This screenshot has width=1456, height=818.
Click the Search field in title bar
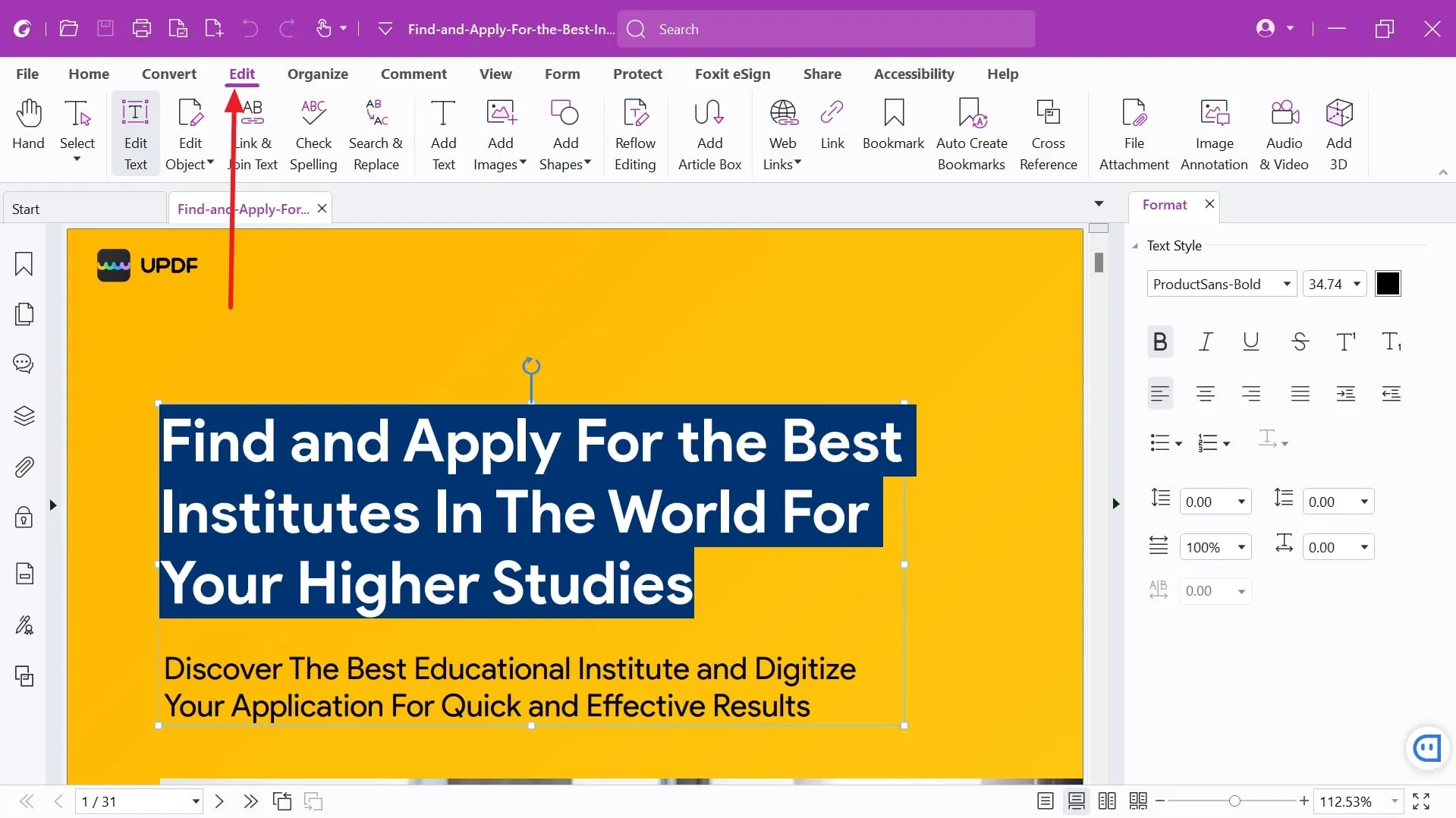(x=825, y=29)
